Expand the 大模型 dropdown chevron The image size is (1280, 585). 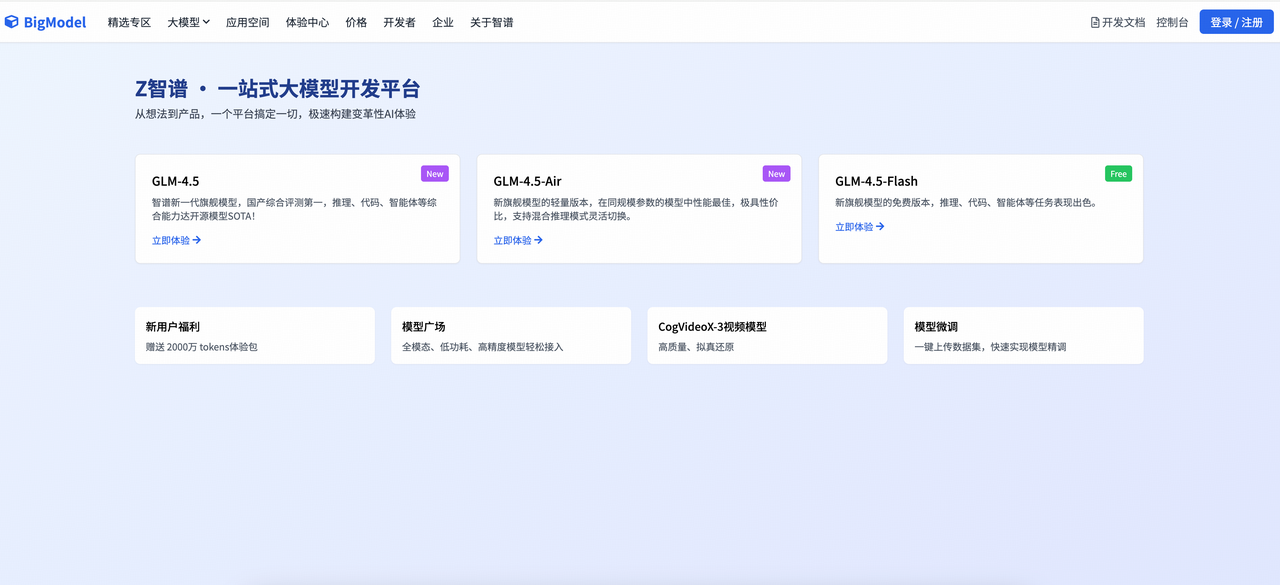pos(206,22)
